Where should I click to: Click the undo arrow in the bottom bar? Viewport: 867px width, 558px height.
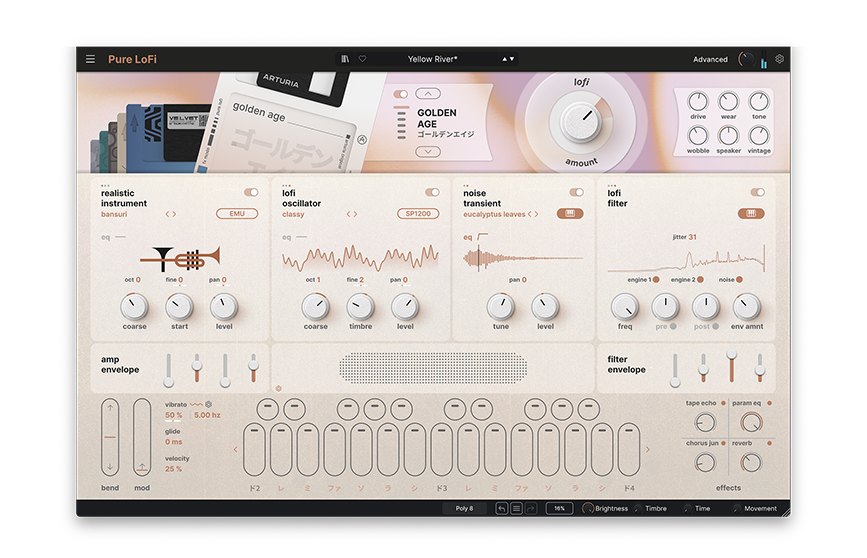click(x=502, y=508)
